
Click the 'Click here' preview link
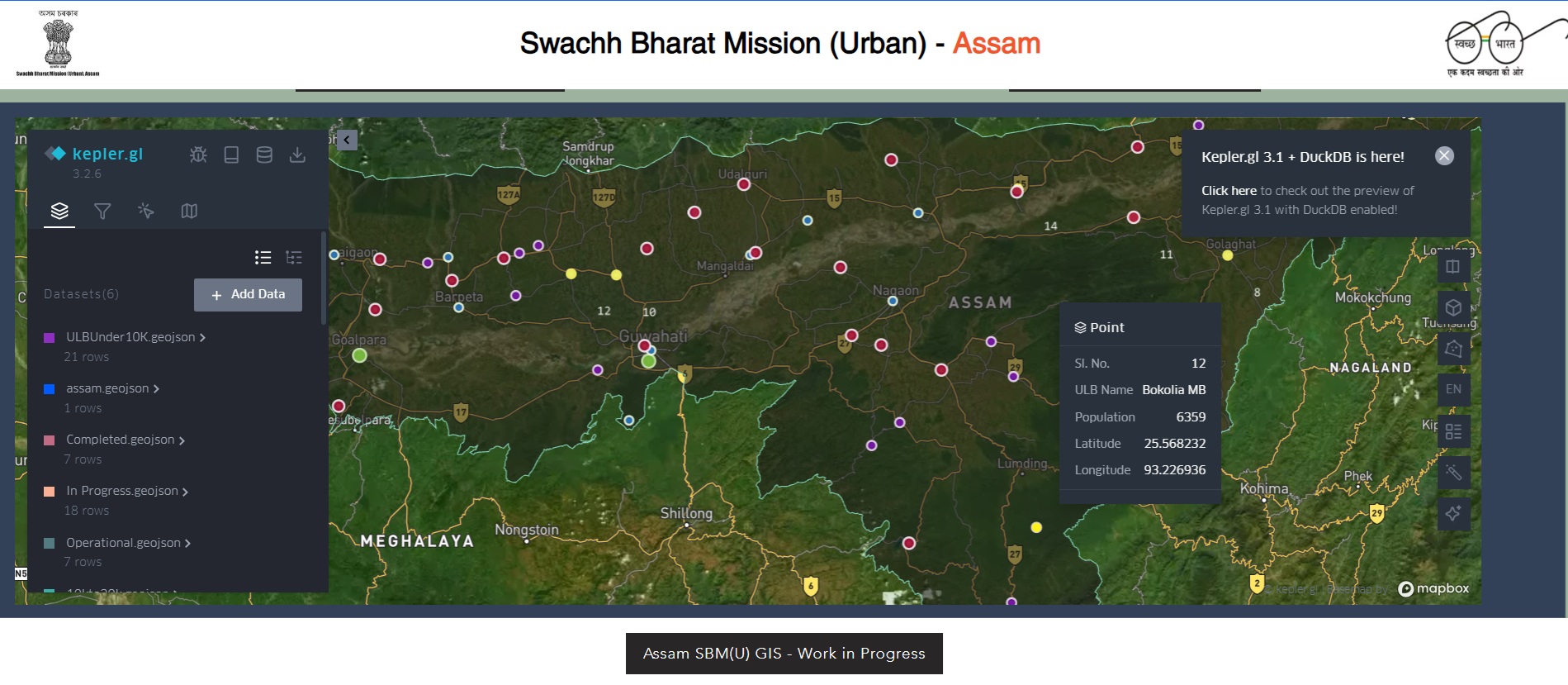[1229, 191]
